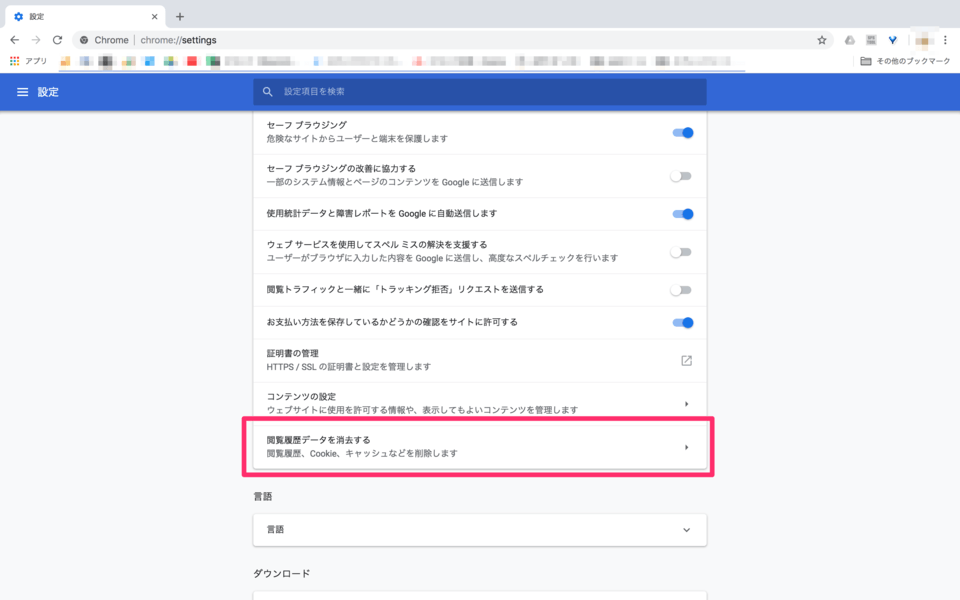Open the Chrome three-dot menu
960x600 pixels.
pyautogui.click(x=945, y=40)
